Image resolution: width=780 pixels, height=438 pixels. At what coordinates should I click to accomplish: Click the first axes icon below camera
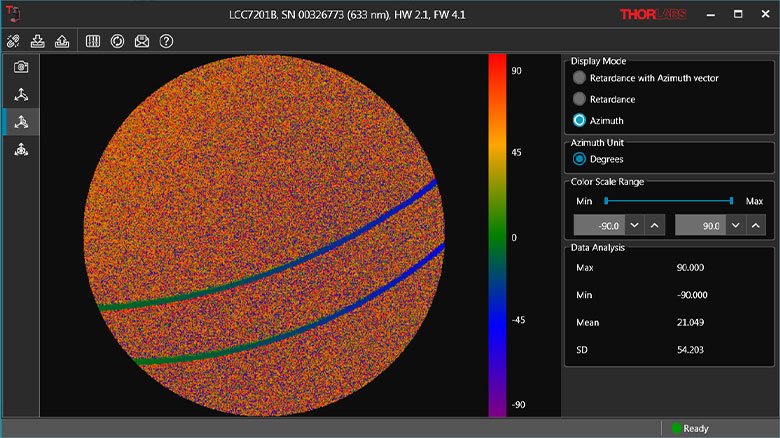pos(21,94)
